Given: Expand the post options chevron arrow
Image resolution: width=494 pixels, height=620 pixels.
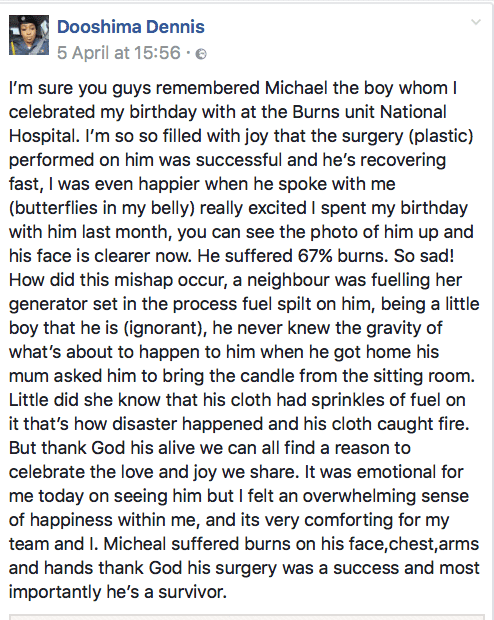Looking at the screenshot, I should click(x=476, y=22).
